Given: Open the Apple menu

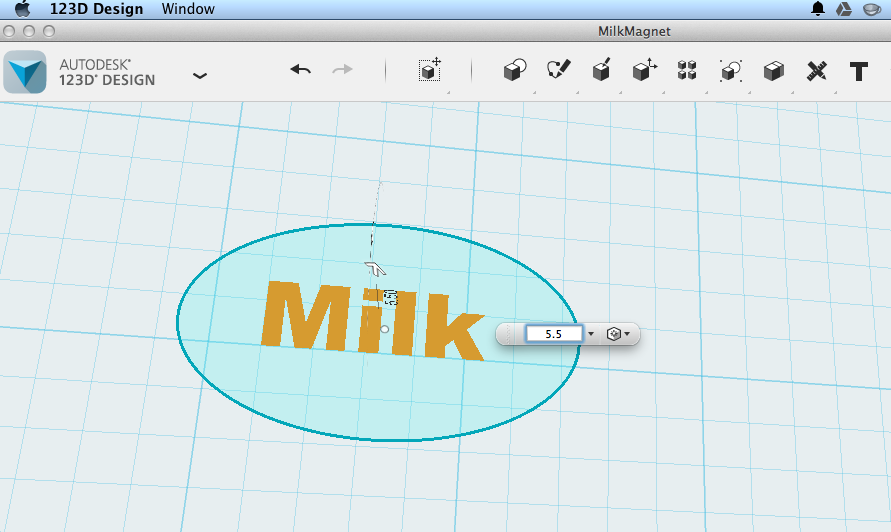Looking at the screenshot, I should click(x=23, y=9).
